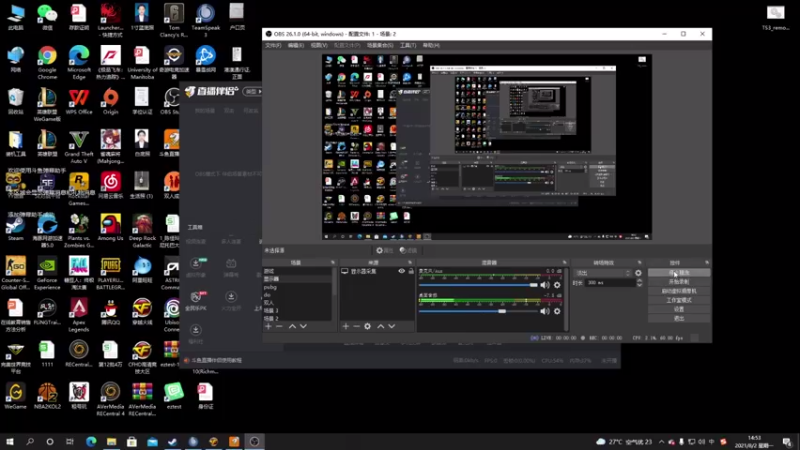The width and height of the screenshot is (800, 450).
Task: Increase transition duration with up arrow
Action: [x=639, y=281]
